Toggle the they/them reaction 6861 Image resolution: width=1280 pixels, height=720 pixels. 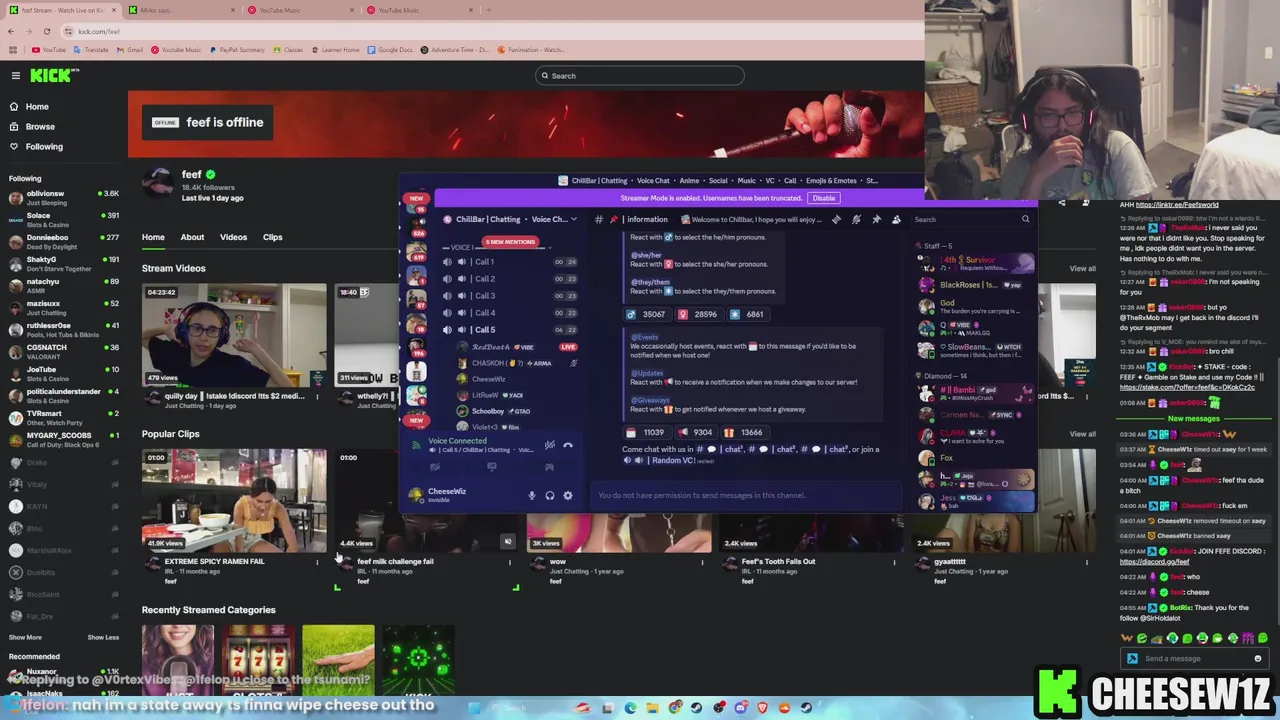click(x=747, y=314)
